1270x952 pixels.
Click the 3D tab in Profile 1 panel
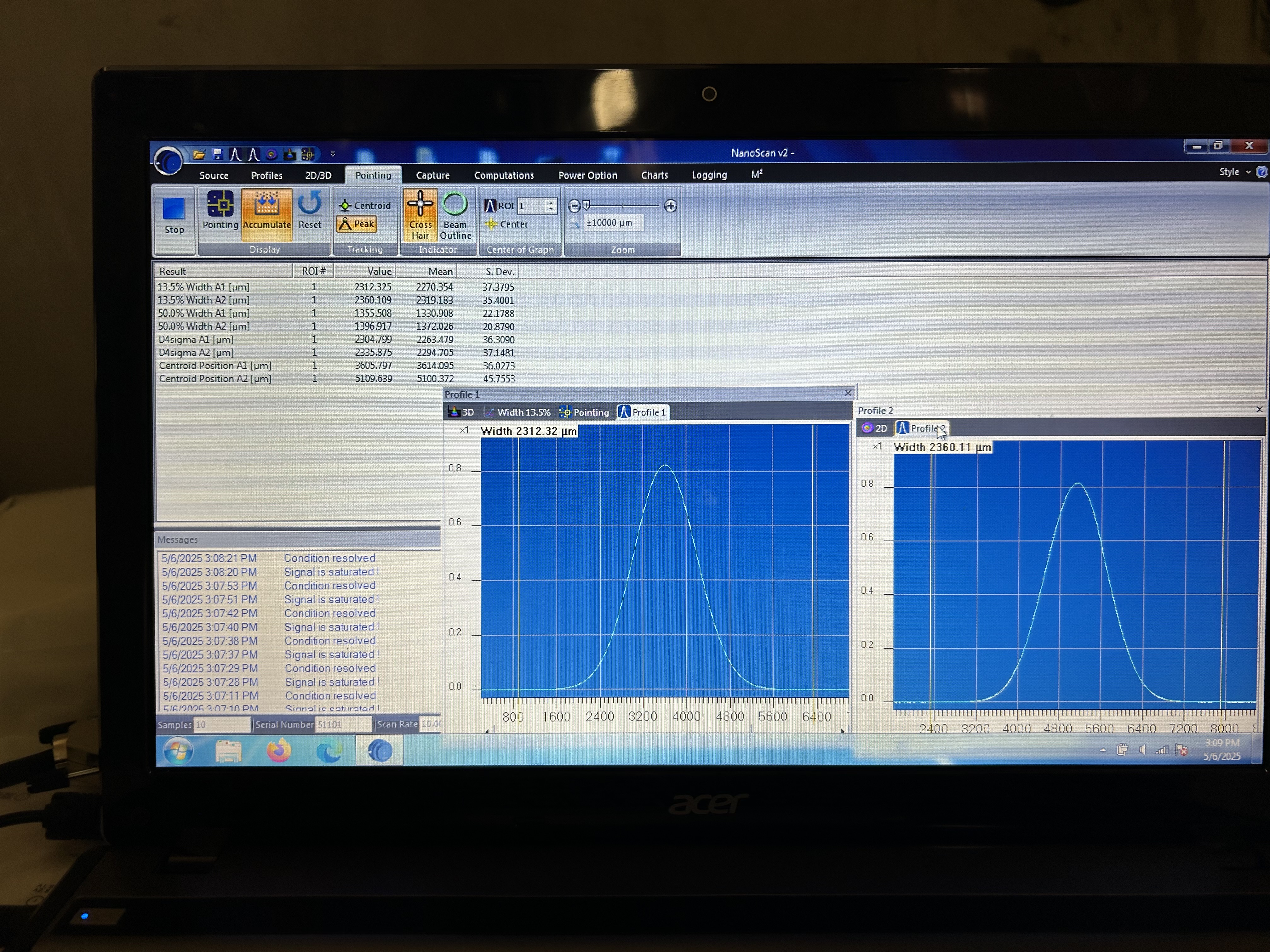[x=462, y=412]
